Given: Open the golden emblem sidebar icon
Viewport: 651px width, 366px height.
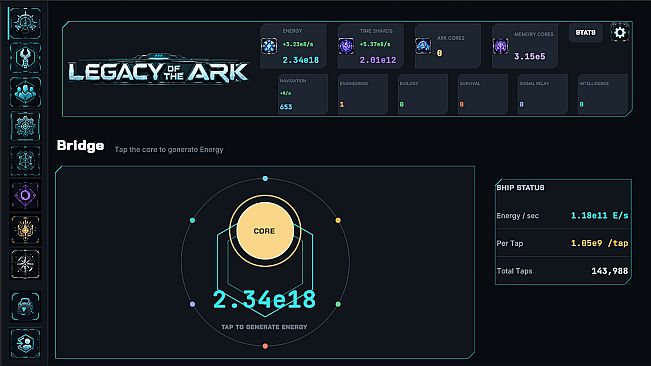Looking at the screenshot, I should (x=25, y=229).
